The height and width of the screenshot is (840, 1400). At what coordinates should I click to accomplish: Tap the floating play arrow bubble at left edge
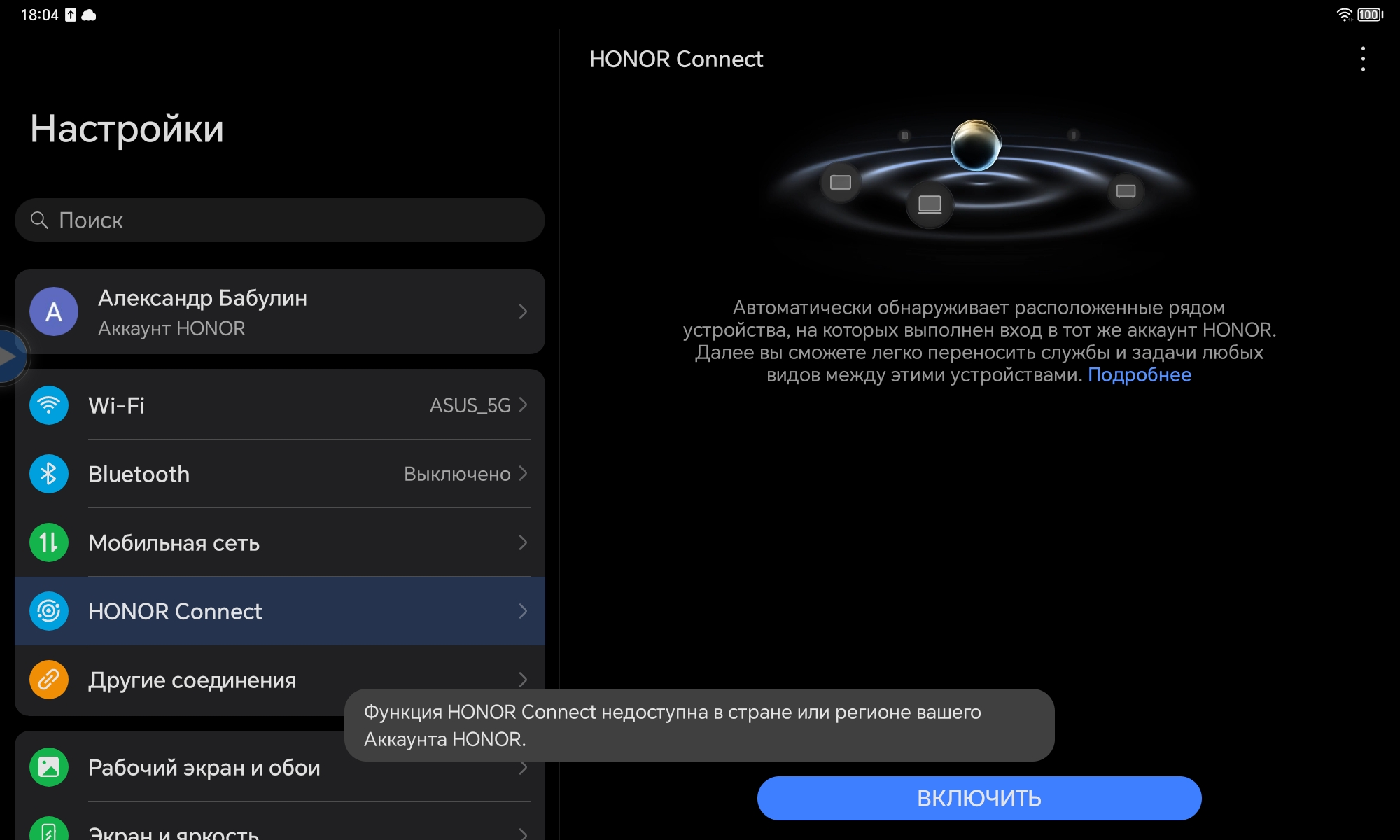10,356
